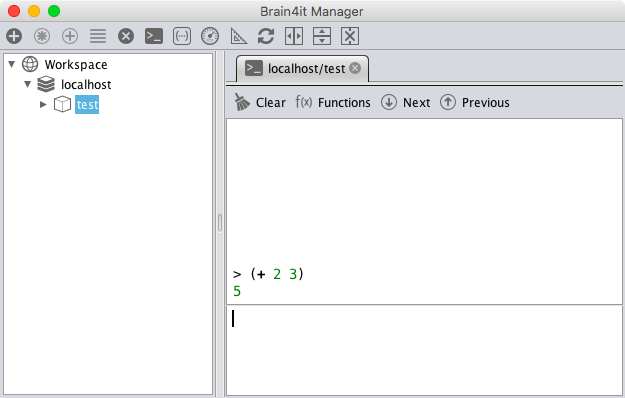Click the split horizontally toolbar icon
The width and height of the screenshot is (625, 398).
[x=294, y=36]
